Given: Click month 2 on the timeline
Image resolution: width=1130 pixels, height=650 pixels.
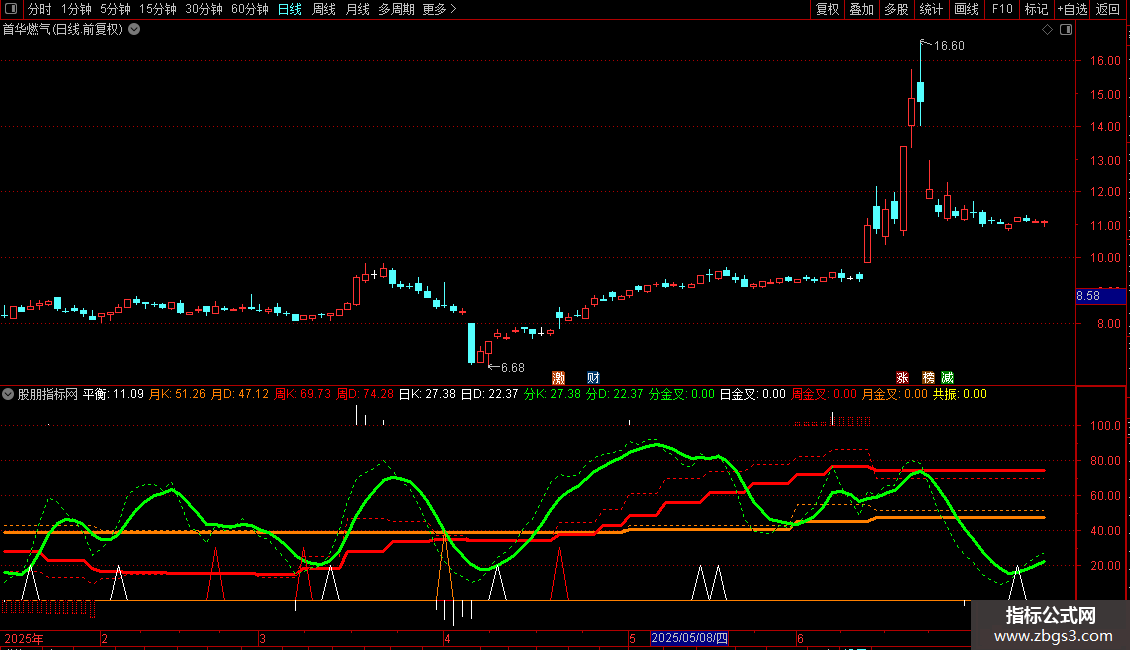Looking at the screenshot, I should 105,638.
